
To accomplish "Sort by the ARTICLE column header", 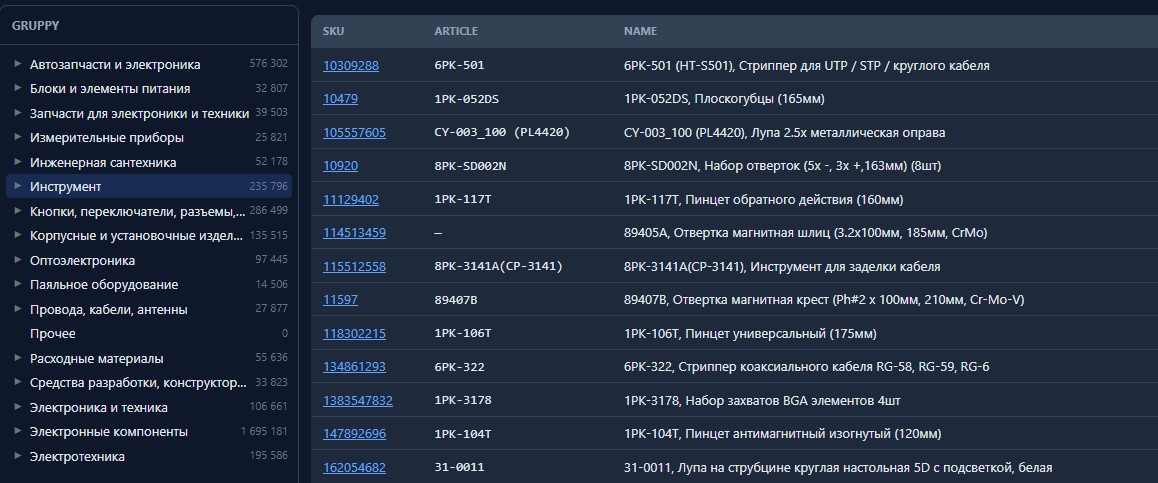I will click(x=456, y=32).
